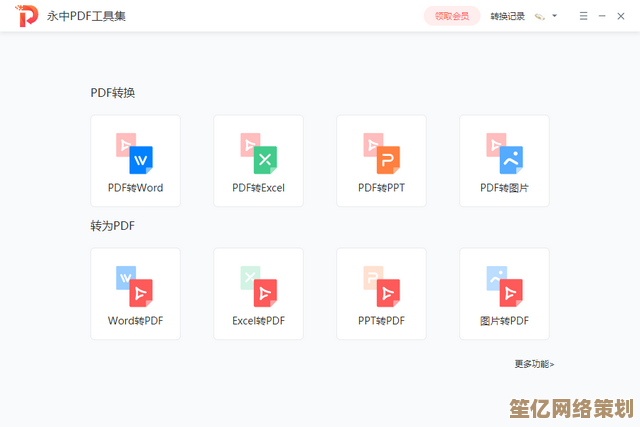The image size is (640, 427).
Task: Open the PPT转PDF converter icon
Action: coord(382,287)
